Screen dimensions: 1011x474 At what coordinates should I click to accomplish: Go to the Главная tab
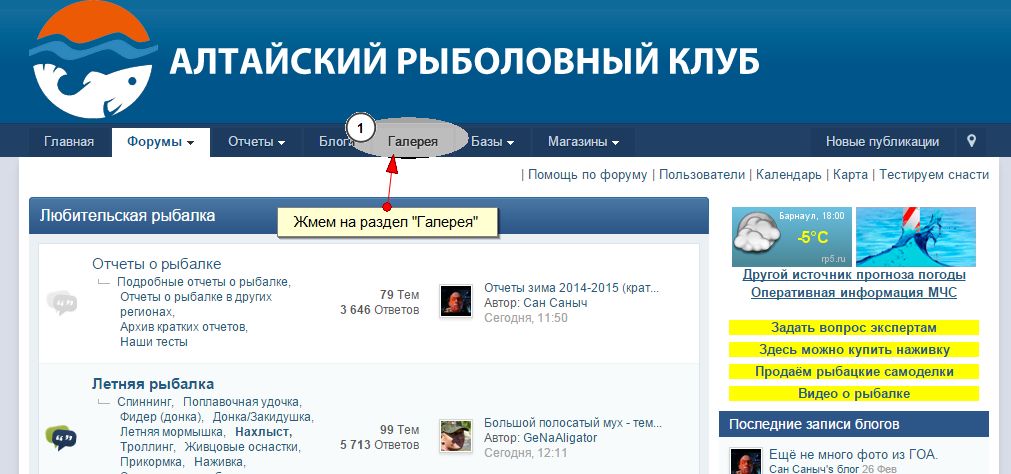[69, 142]
